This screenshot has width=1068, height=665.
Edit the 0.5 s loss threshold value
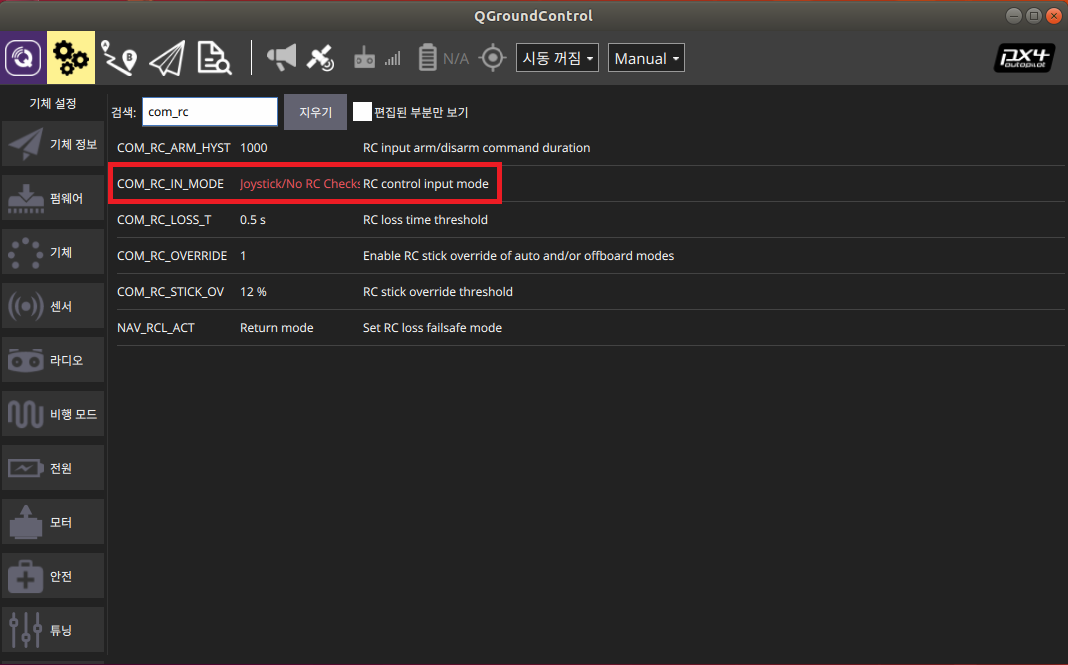253,220
